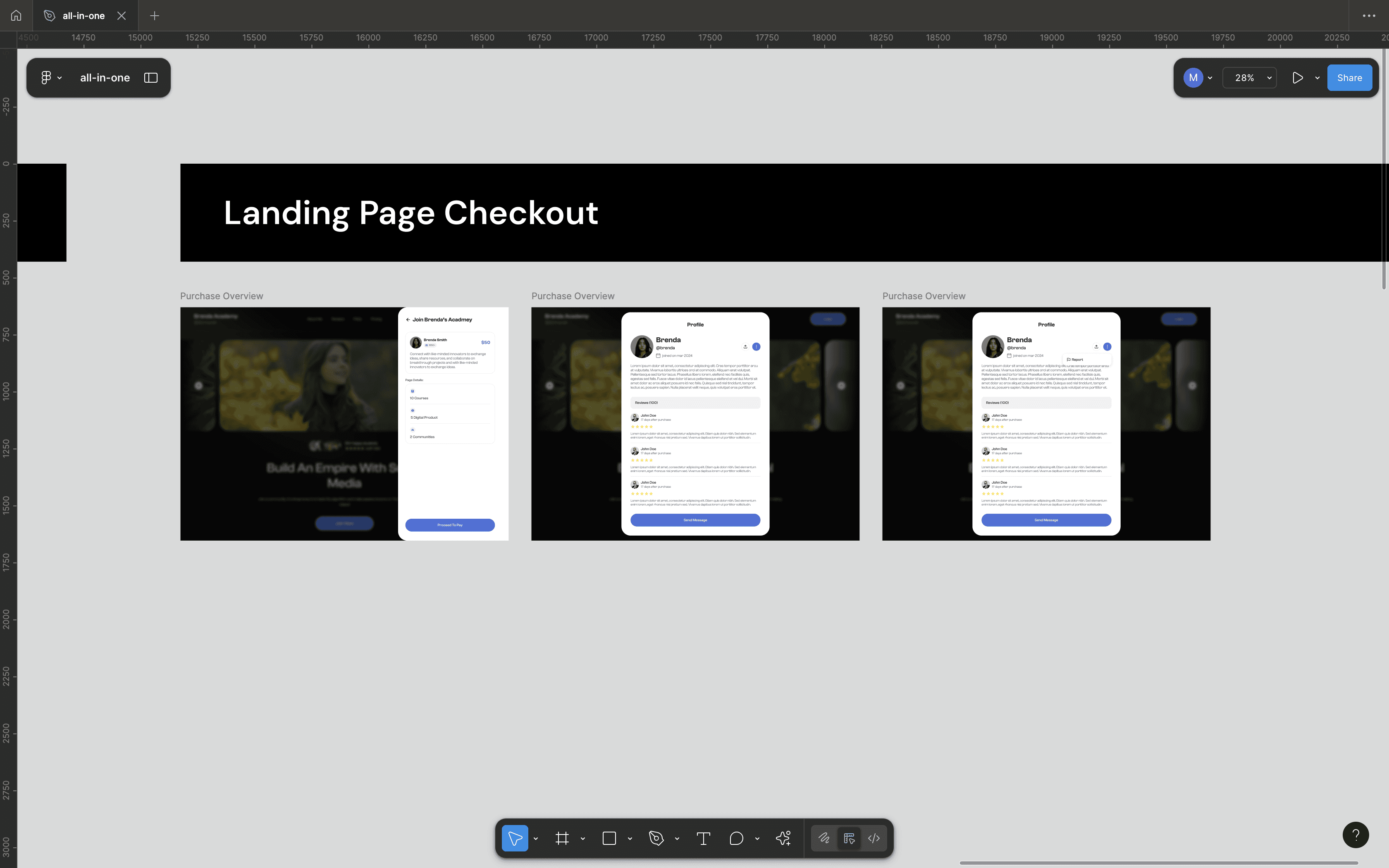The width and height of the screenshot is (1389, 868).
Task: Select the Pen tool
Action: (656, 838)
